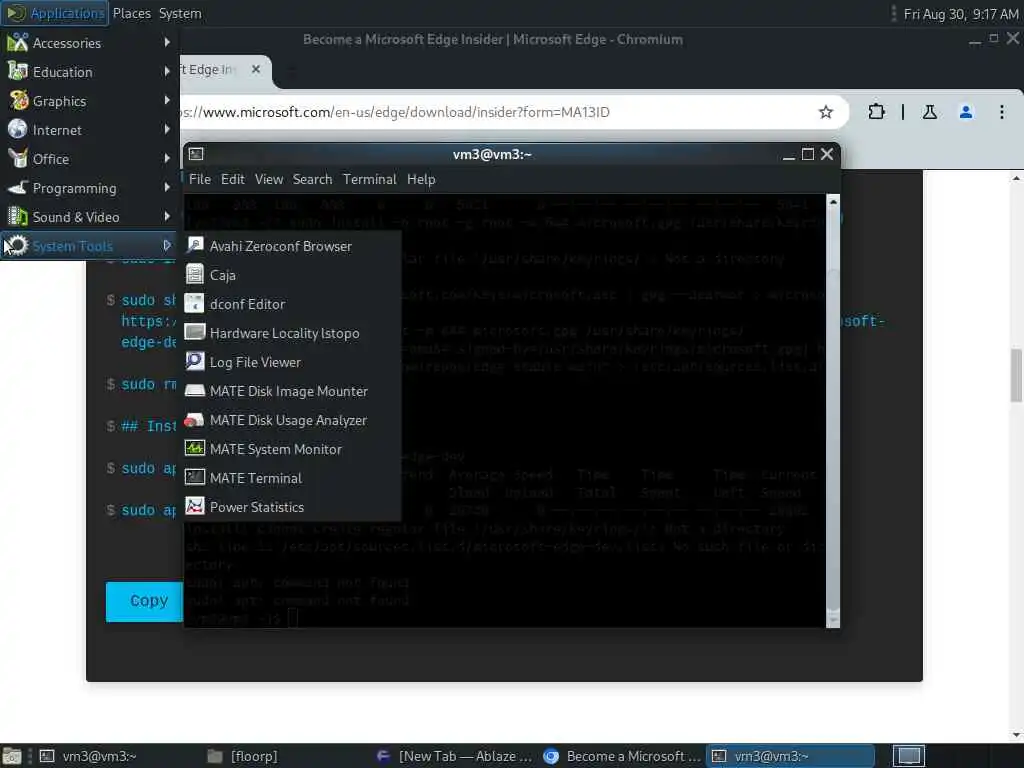Expand the Education category
Image resolution: width=1024 pixels, height=768 pixels.
click(89, 72)
